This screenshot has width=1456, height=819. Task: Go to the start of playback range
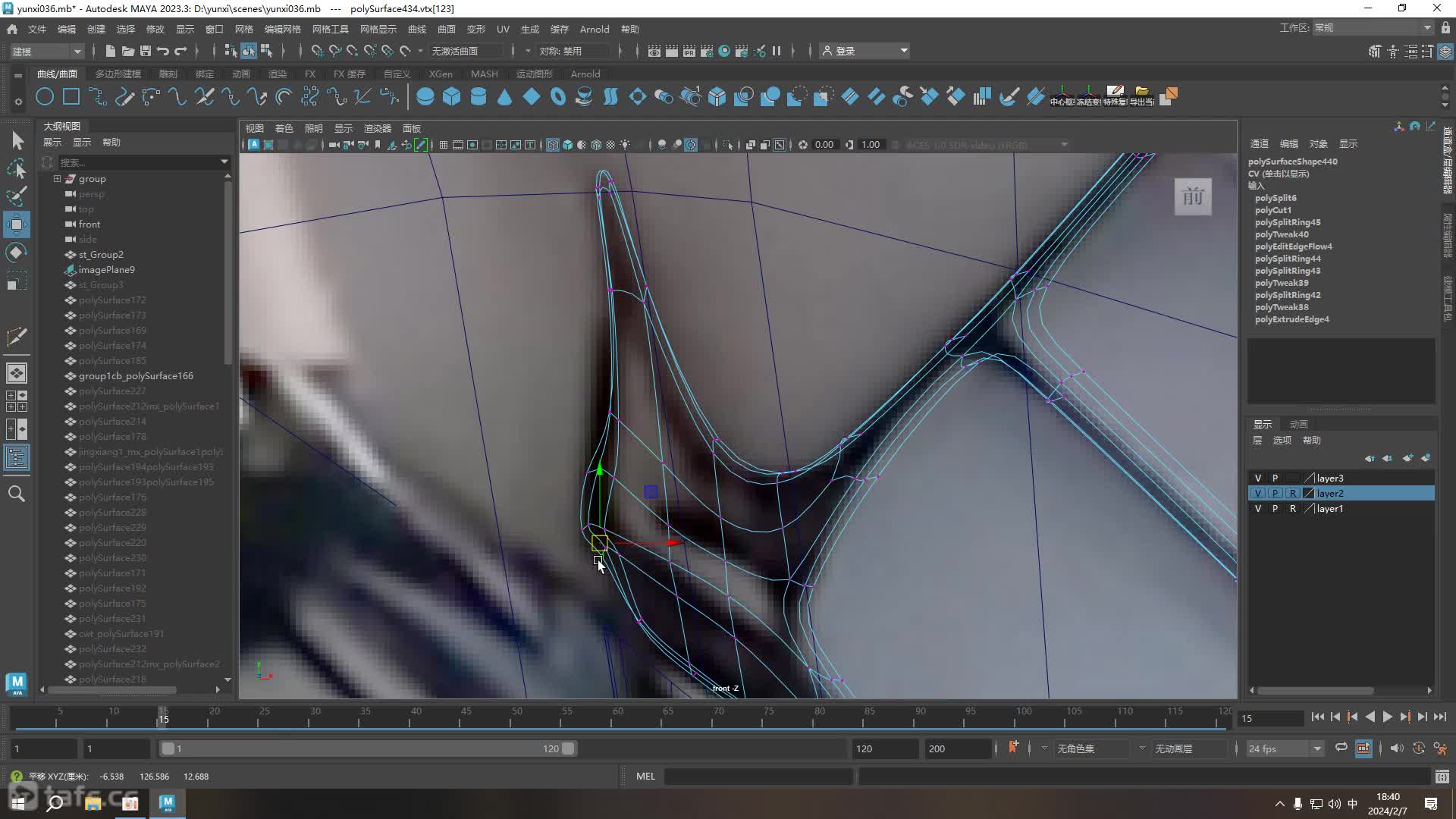(x=1317, y=717)
